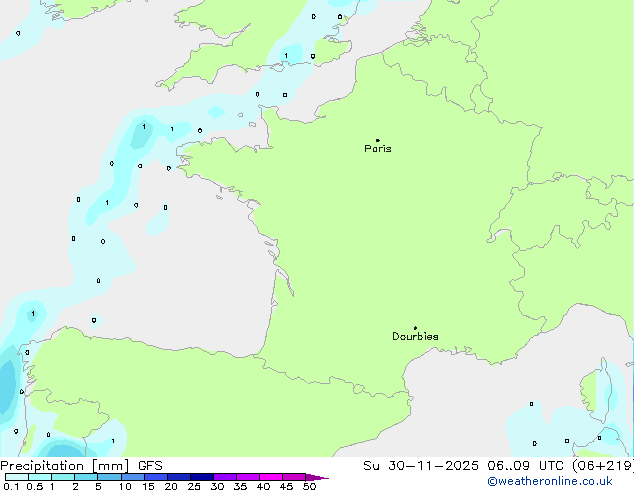Screen dimensions: 634x490
Task: Click the weatheronline.co.uk copyright link
Action: pyautogui.click(x=550, y=481)
